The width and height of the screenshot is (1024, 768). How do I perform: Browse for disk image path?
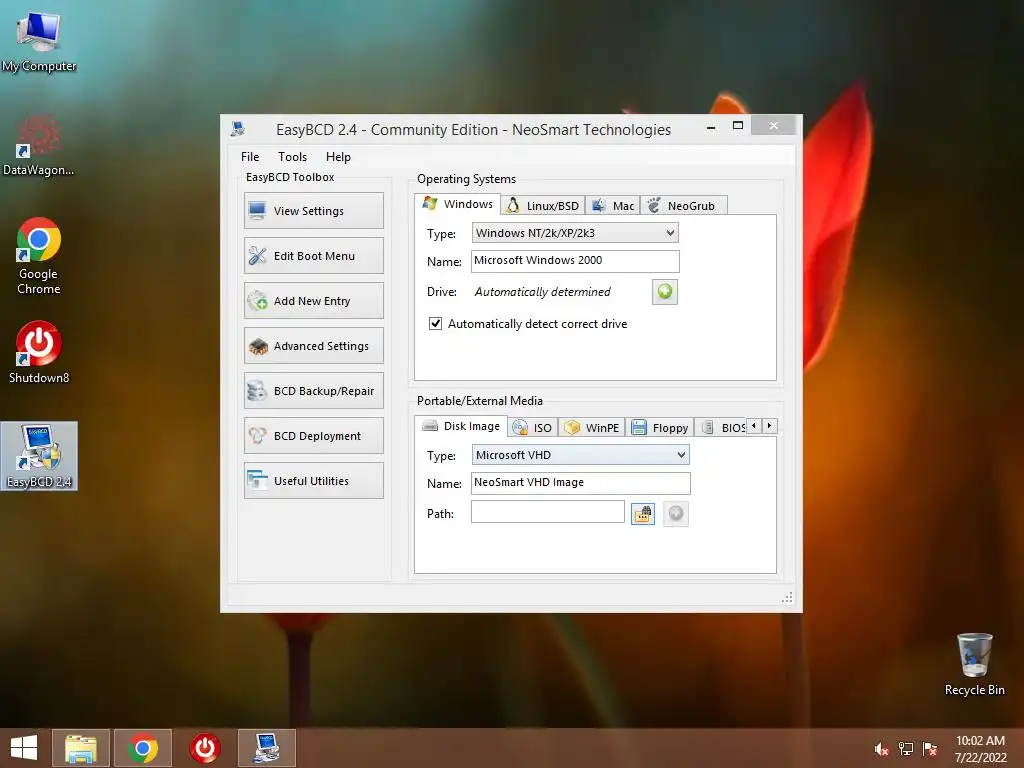(x=643, y=514)
